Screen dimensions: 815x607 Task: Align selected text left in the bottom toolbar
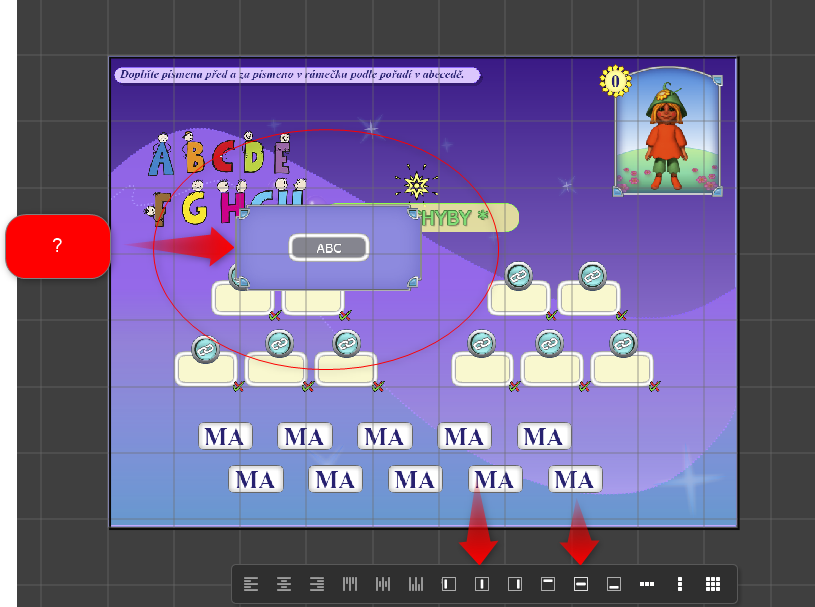251,584
